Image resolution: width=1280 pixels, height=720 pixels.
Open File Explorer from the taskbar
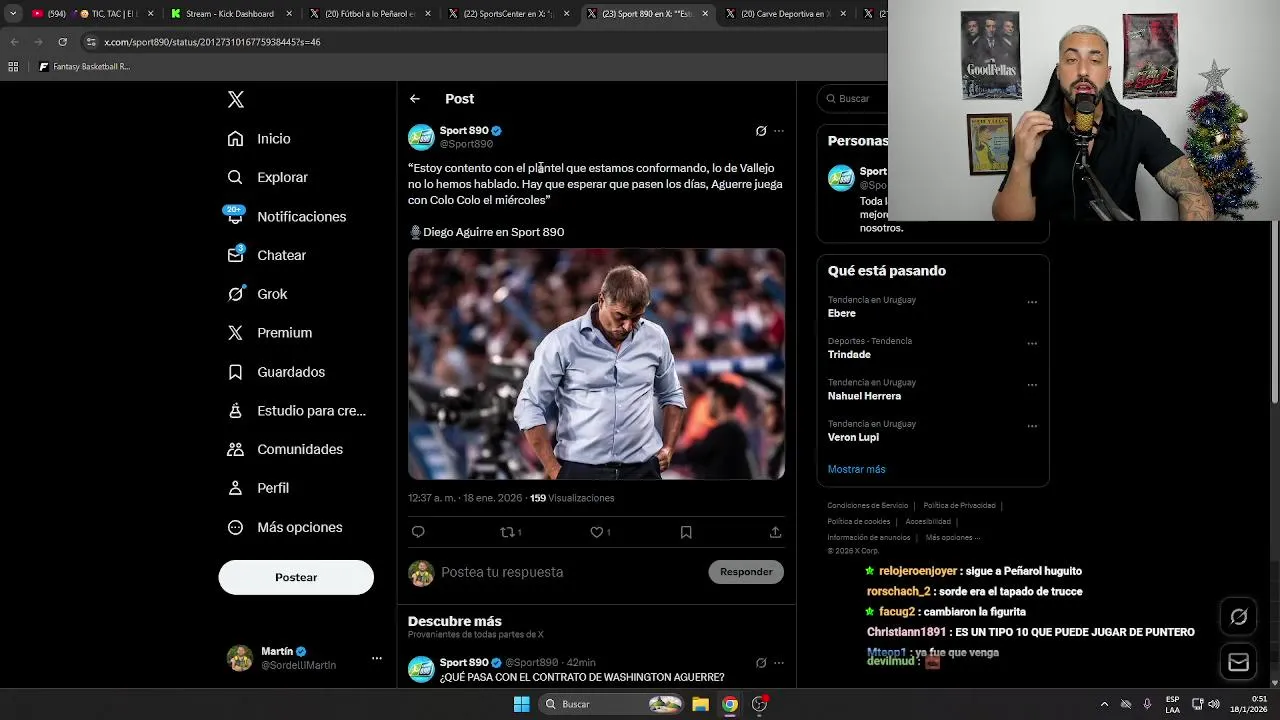(700, 704)
